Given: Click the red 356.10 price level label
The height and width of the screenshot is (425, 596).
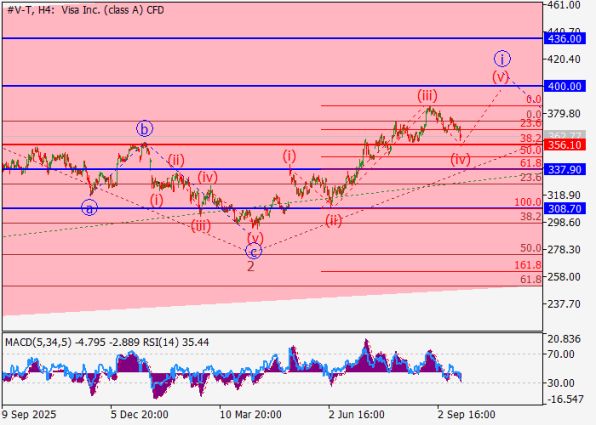Looking at the screenshot, I should pos(565,145).
